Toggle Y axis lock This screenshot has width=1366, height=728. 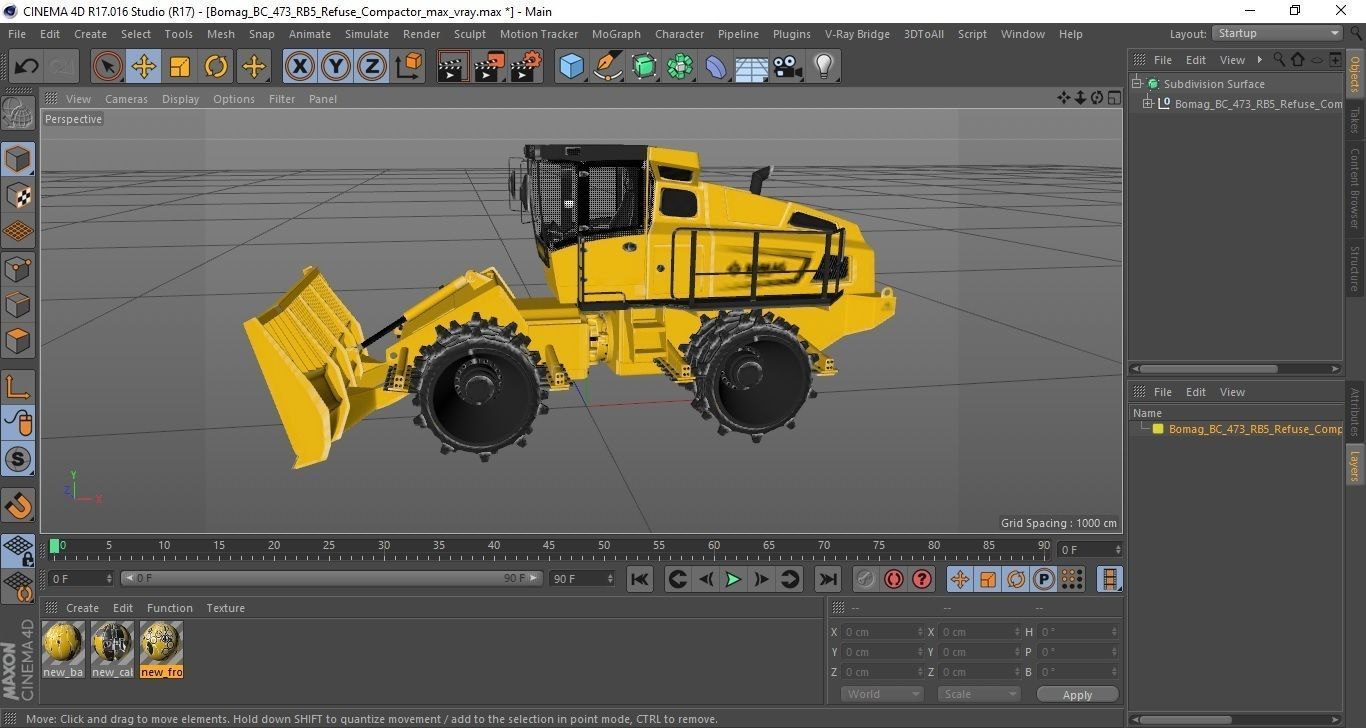[335, 67]
